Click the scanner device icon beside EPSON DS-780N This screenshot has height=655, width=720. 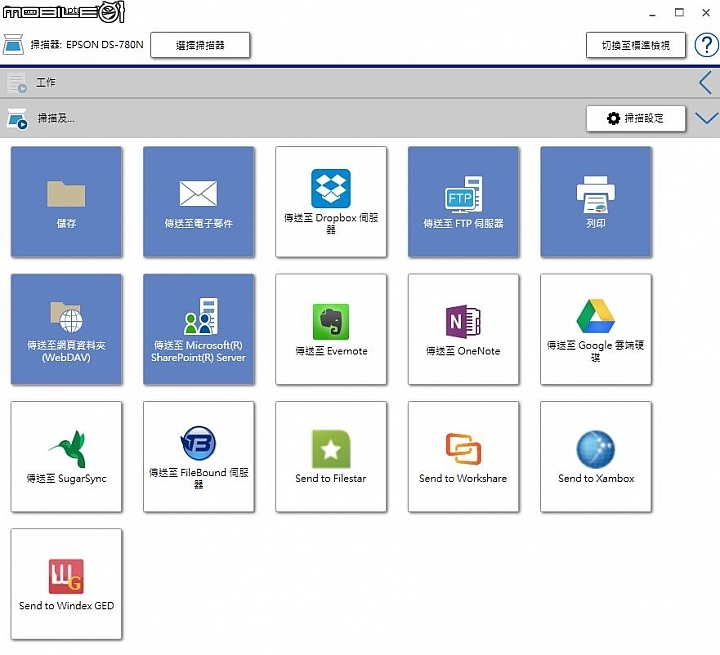(13, 45)
